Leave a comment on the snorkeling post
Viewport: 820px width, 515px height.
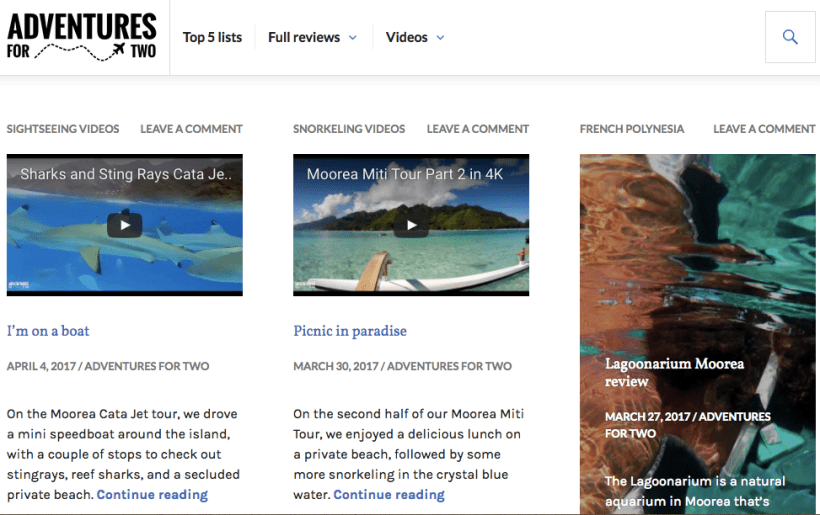pos(478,129)
